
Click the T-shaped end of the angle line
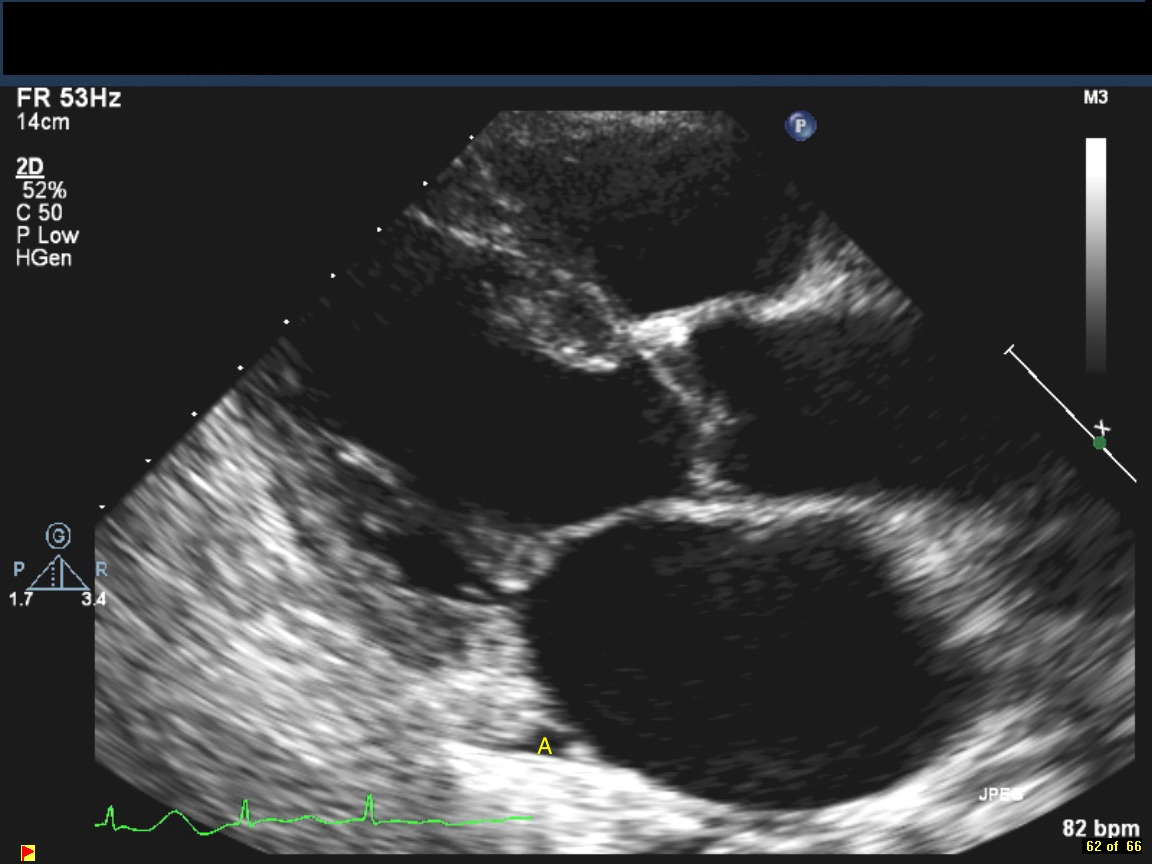pyautogui.click(x=1011, y=350)
